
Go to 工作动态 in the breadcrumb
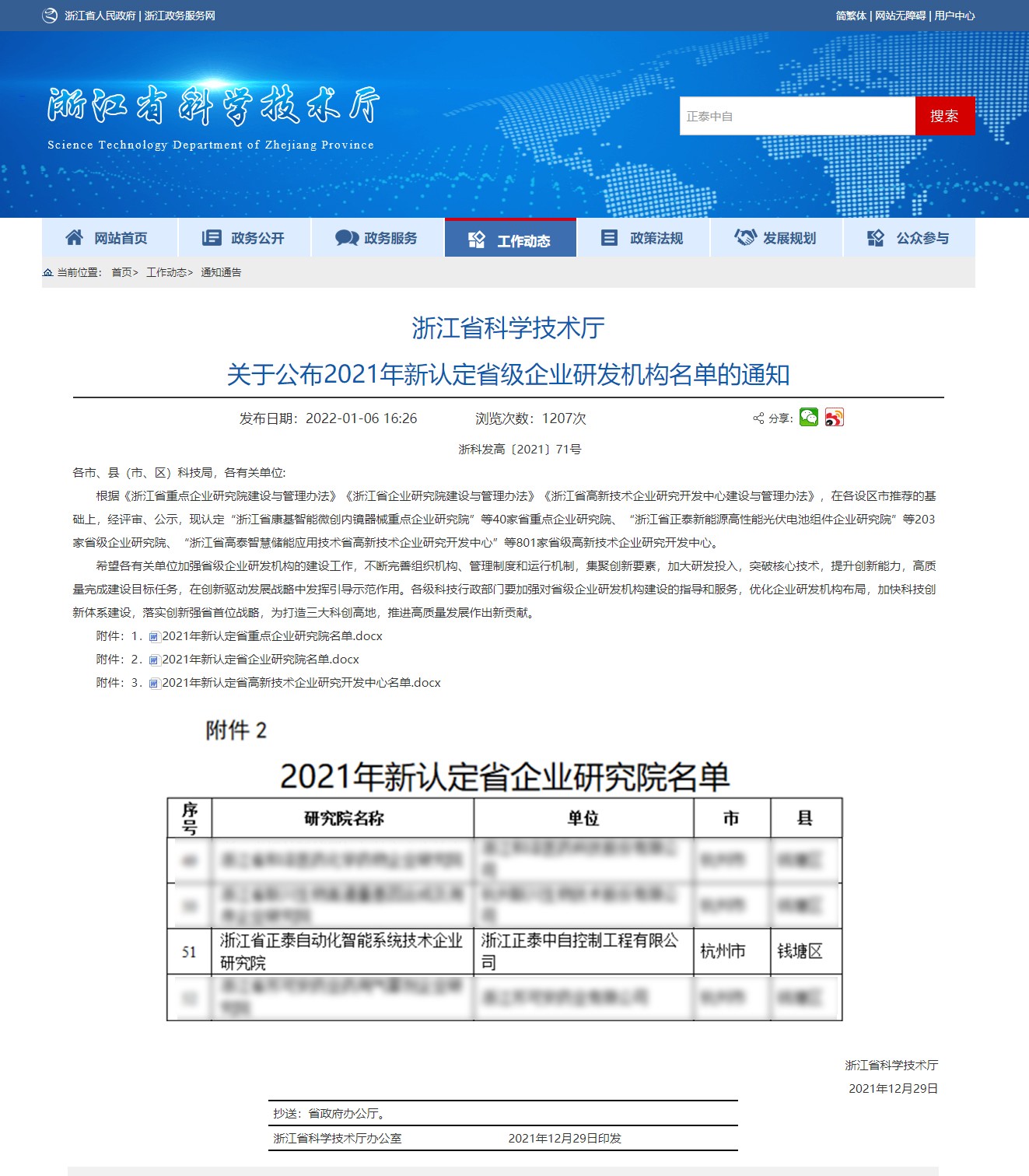click(166, 272)
